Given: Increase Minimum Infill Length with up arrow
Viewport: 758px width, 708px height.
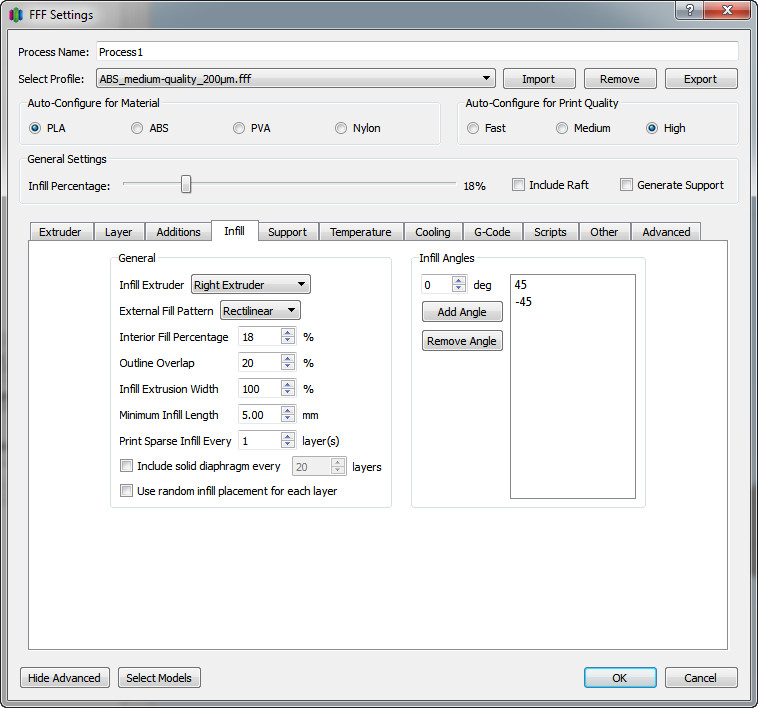Looking at the screenshot, I should click(x=288, y=410).
